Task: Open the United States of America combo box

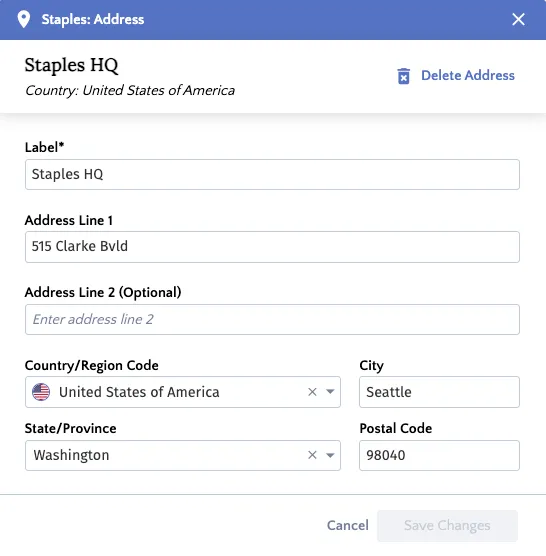Action: tap(183, 392)
